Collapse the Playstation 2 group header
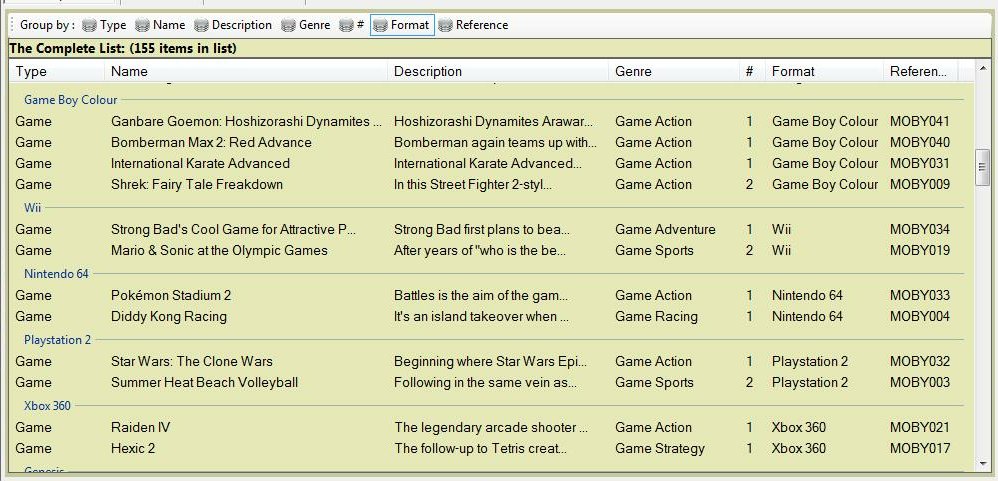 click(57, 340)
